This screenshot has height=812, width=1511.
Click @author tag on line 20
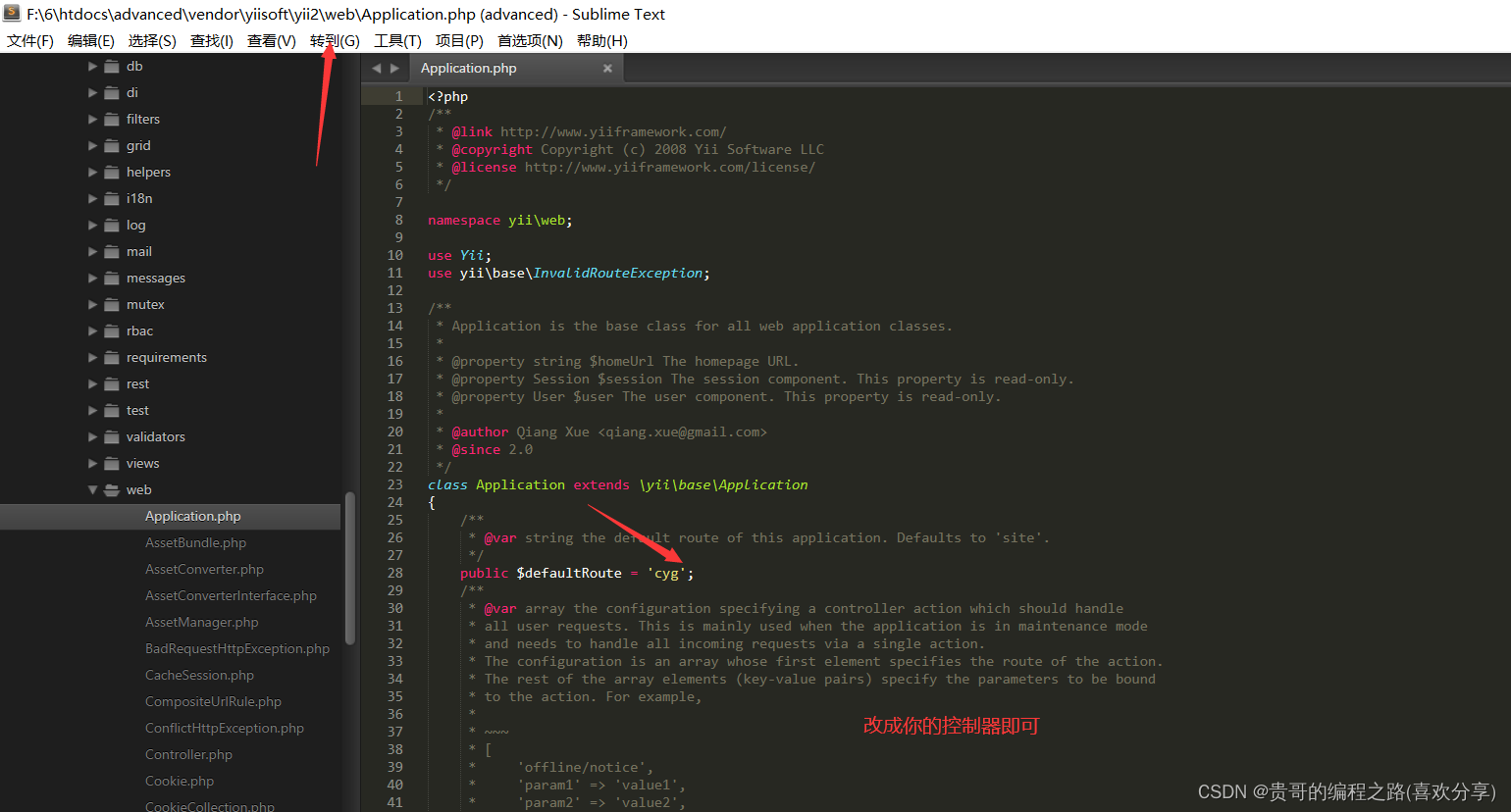[480, 431]
